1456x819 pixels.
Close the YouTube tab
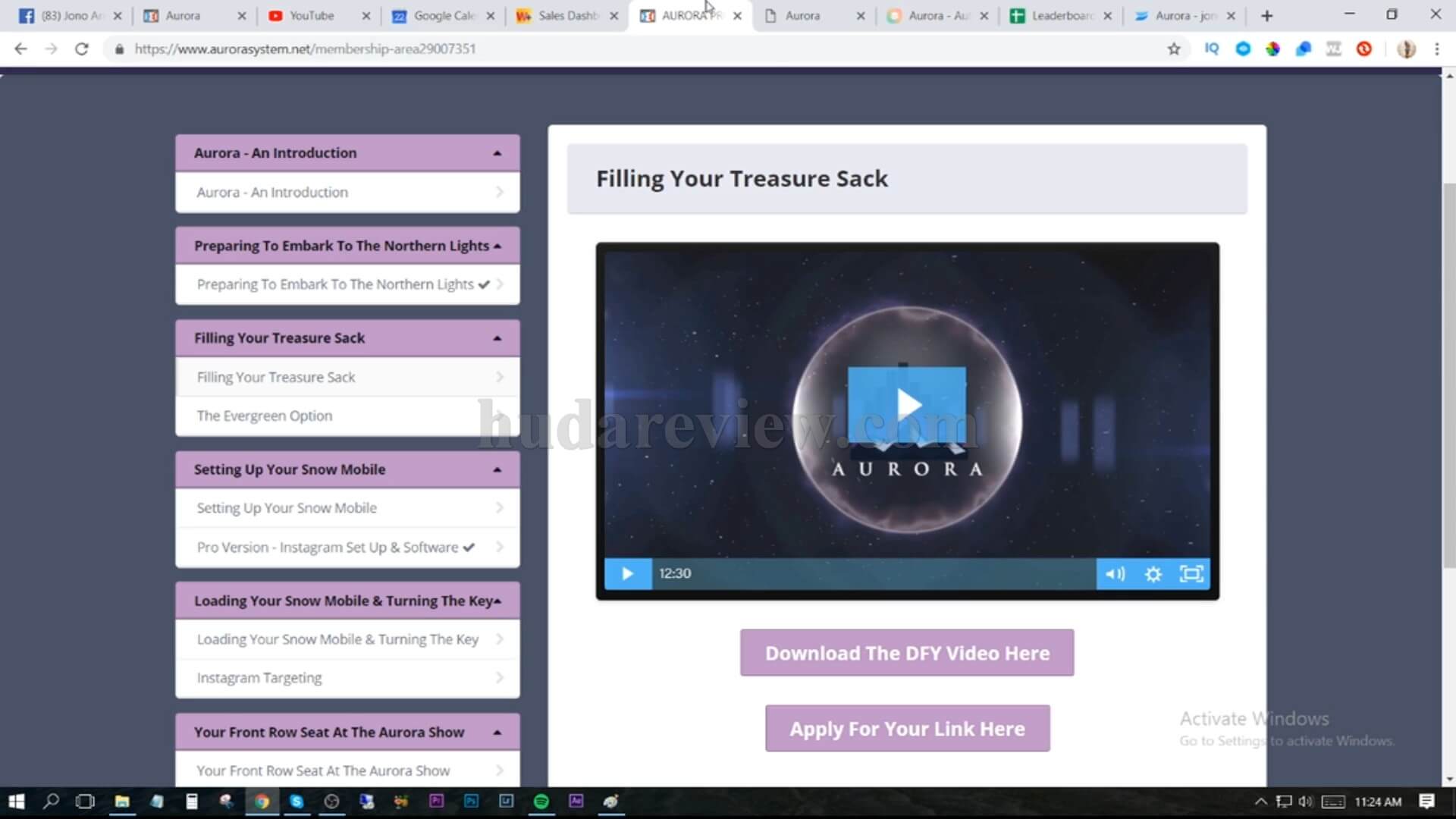click(x=366, y=16)
